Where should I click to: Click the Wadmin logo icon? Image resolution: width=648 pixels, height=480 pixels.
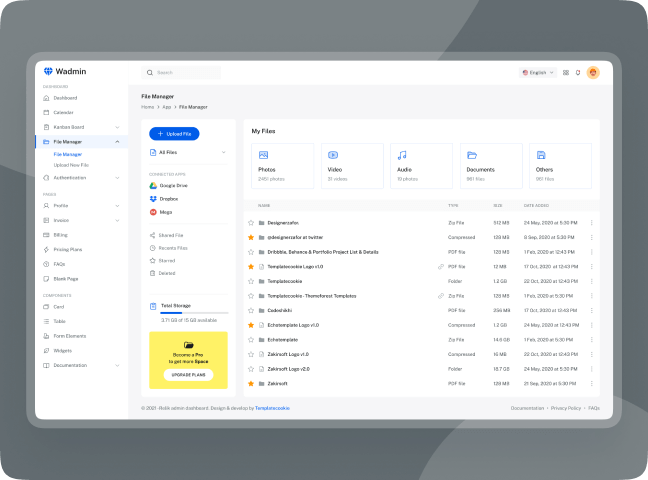tap(48, 72)
